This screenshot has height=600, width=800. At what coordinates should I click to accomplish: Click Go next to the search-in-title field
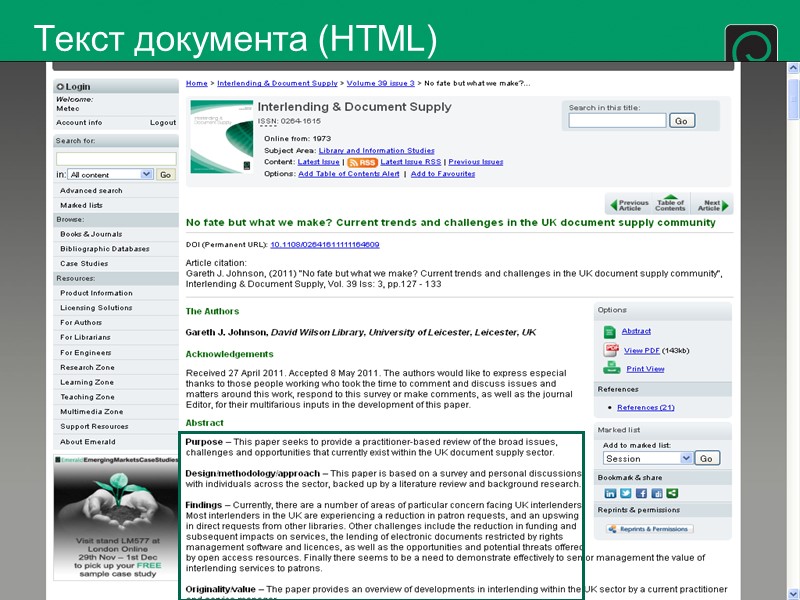point(683,119)
